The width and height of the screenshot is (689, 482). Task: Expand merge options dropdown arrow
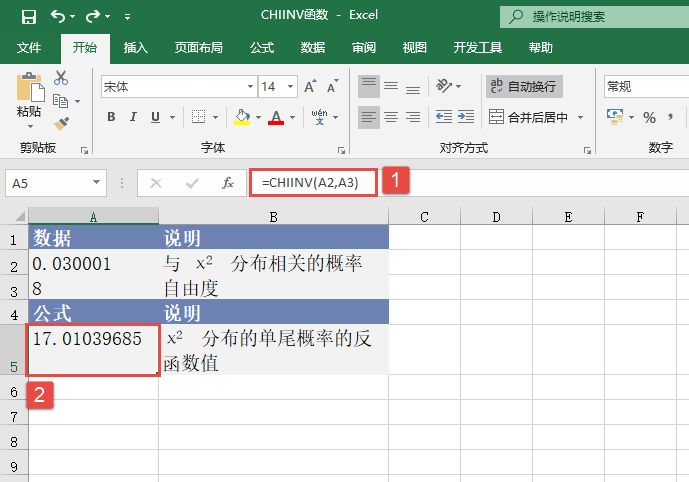coord(580,117)
